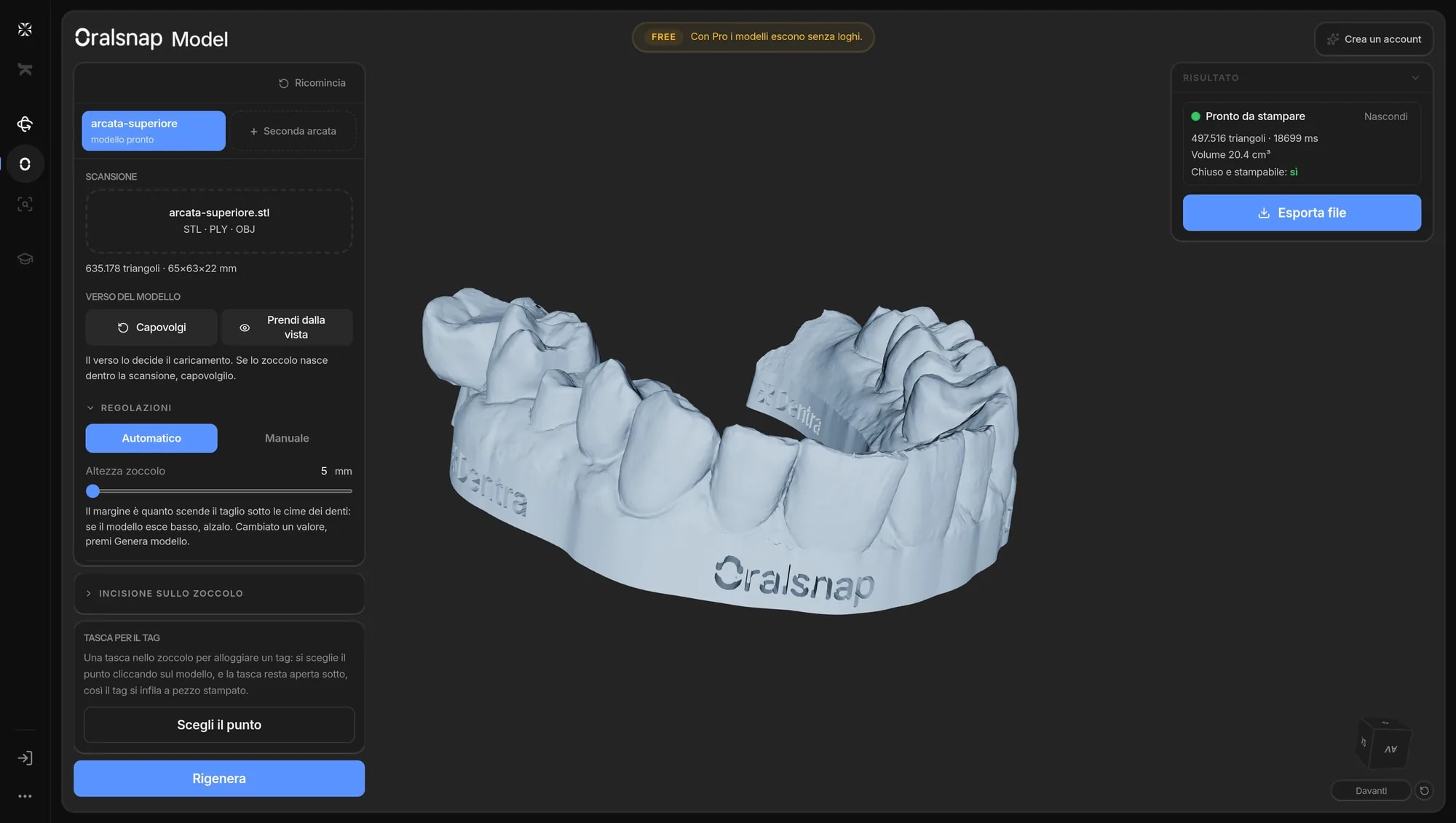Collapse the Regolazioni section
Image resolution: width=1456 pixels, height=823 pixels.
point(129,407)
